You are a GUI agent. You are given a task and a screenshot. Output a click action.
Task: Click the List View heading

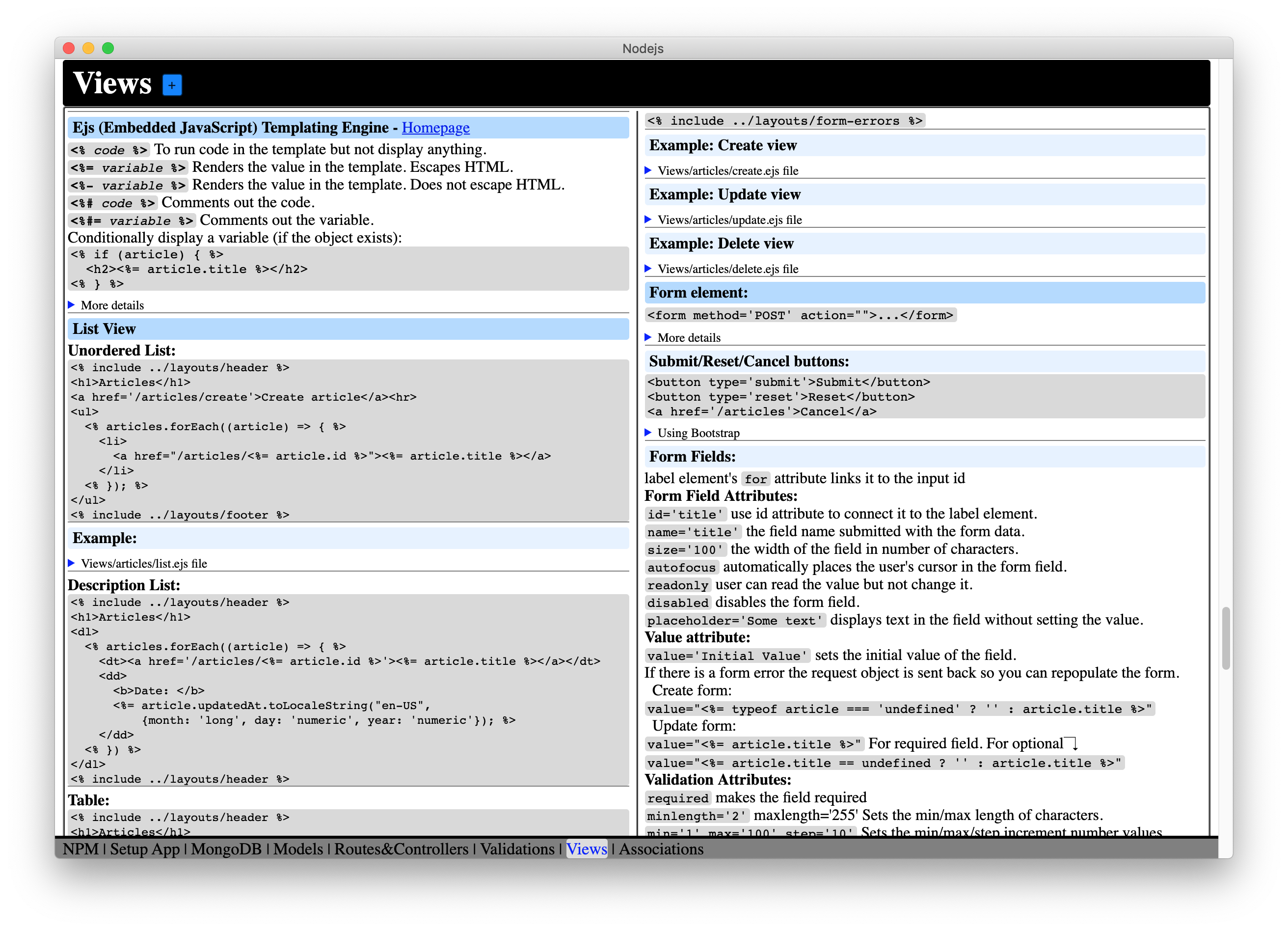(x=348, y=329)
